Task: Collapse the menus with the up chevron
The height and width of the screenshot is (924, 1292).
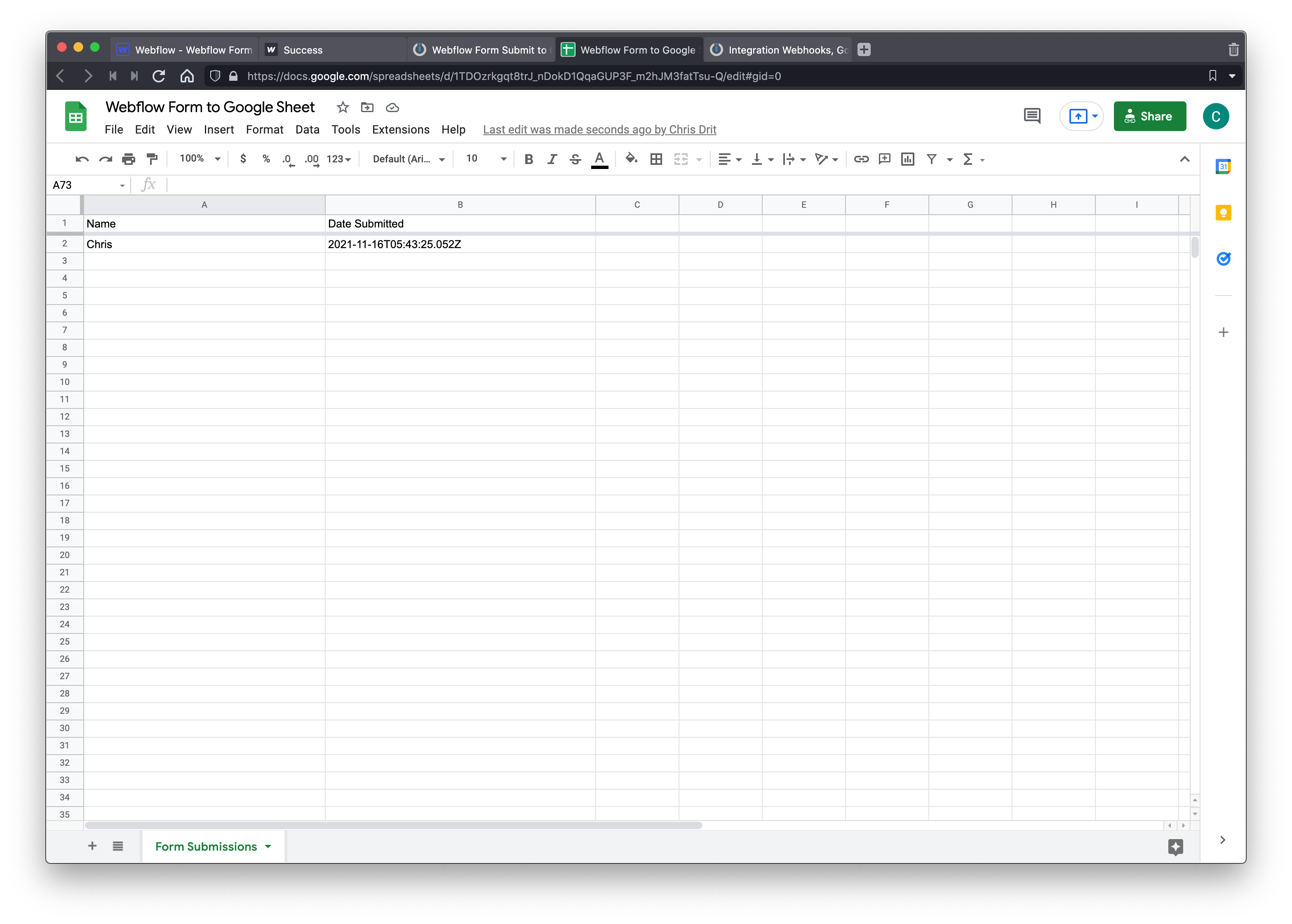Action: click(x=1184, y=159)
